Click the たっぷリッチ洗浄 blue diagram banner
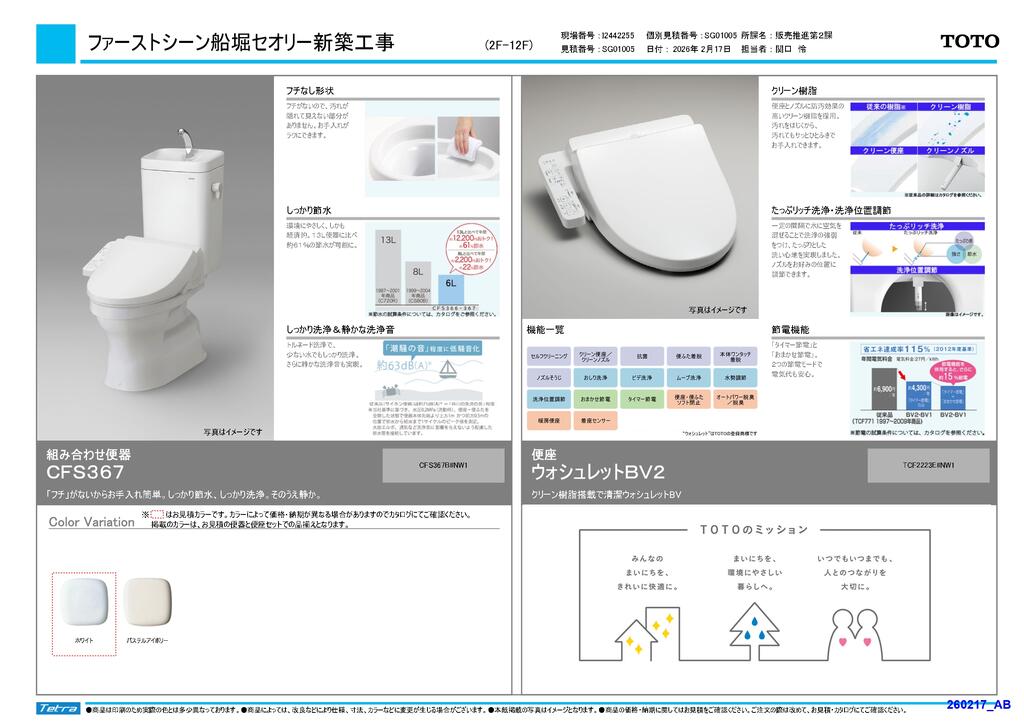Screen dimensions: 1024x724 (x=917, y=226)
